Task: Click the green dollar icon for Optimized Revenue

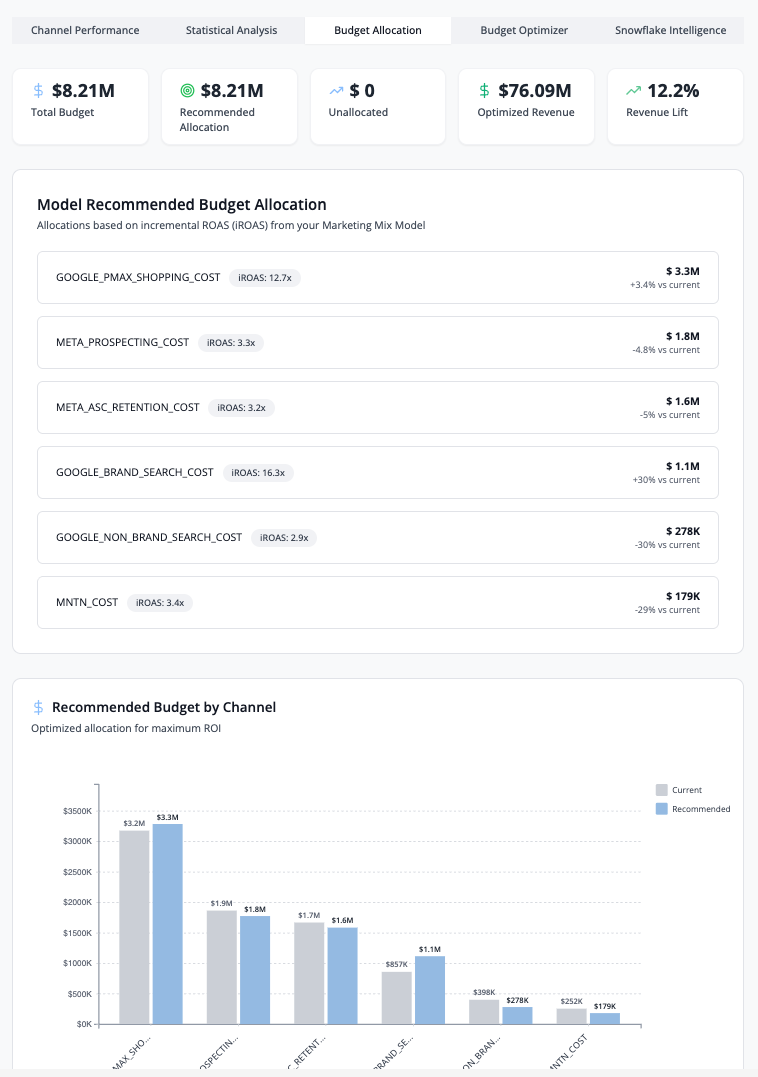Action: click(x=485, y=91)
